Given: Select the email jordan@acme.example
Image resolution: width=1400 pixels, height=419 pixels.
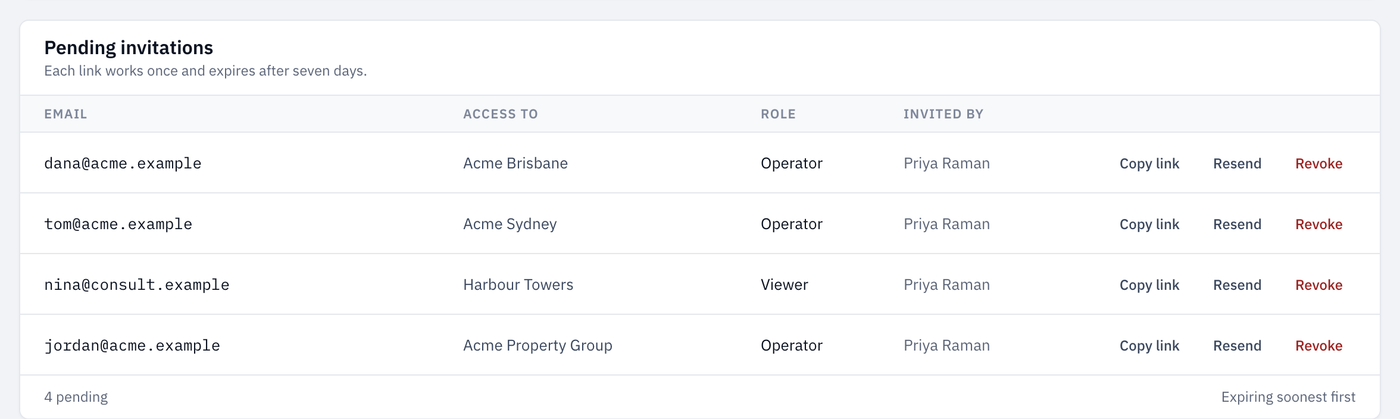Looking at the screenshot, I should [x=132, y=346].
